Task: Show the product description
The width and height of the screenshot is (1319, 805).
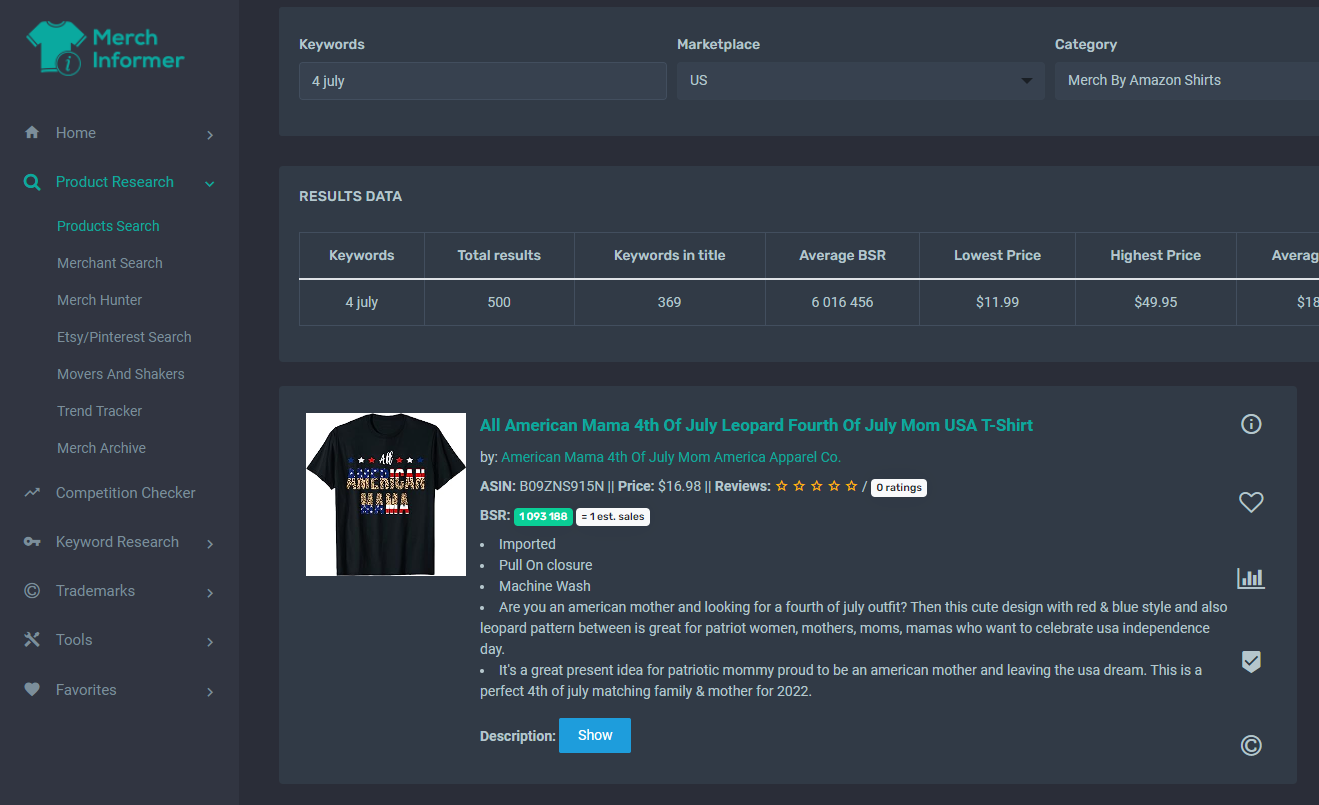Action: click(x=594, y=735)
